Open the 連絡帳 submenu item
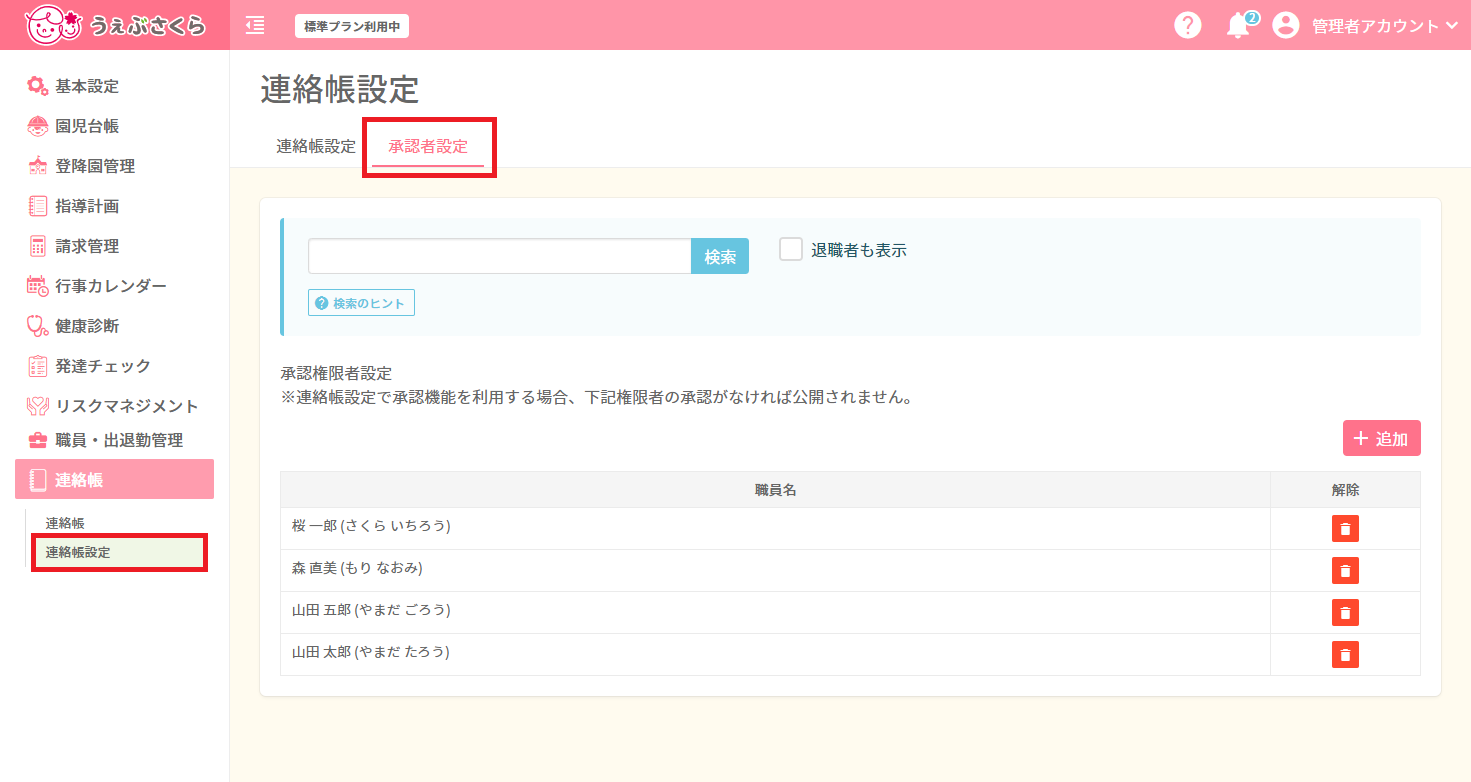 pos(65,523)
